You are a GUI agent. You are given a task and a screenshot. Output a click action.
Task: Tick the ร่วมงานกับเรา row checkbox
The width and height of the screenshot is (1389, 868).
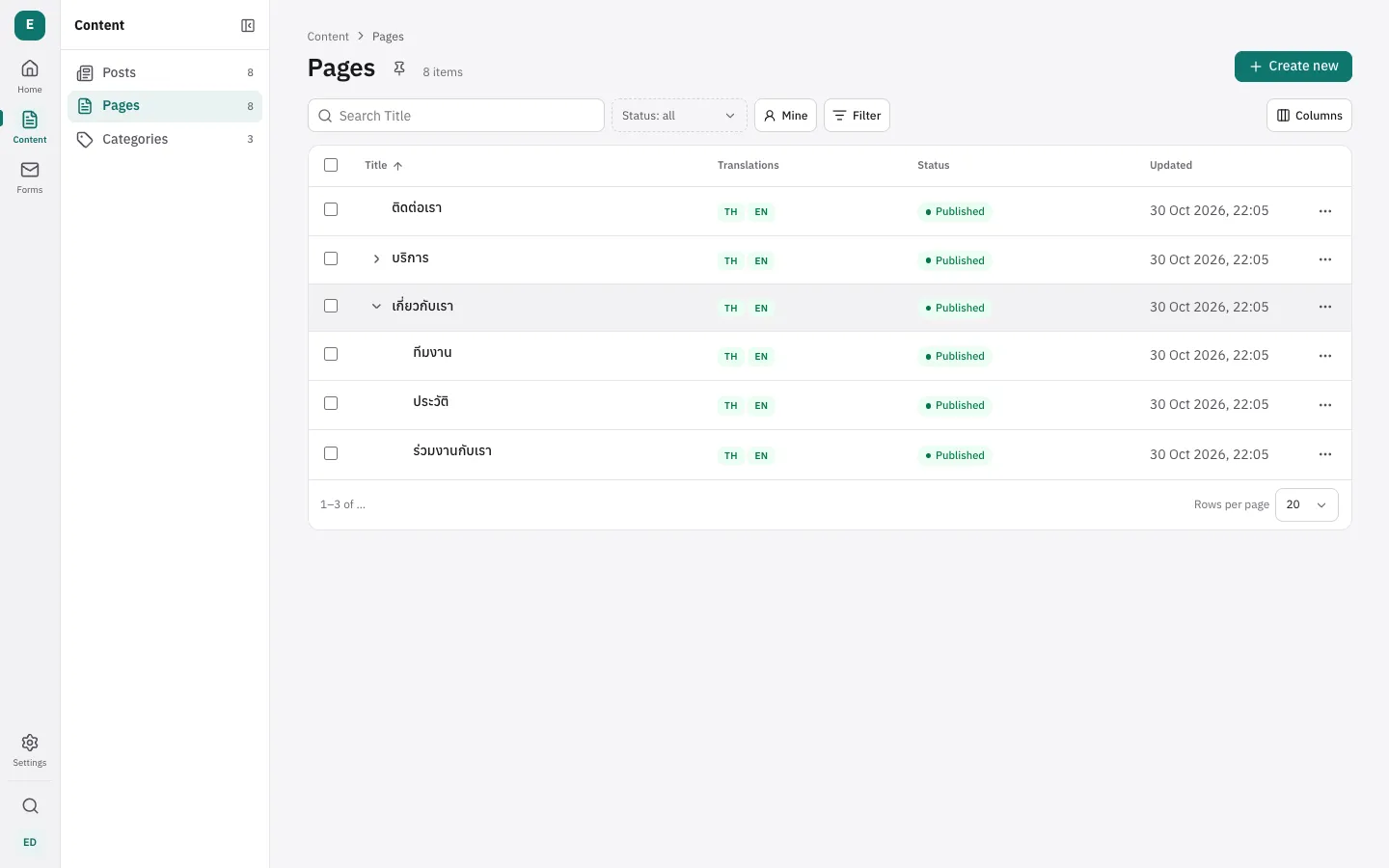coord(331,453)
